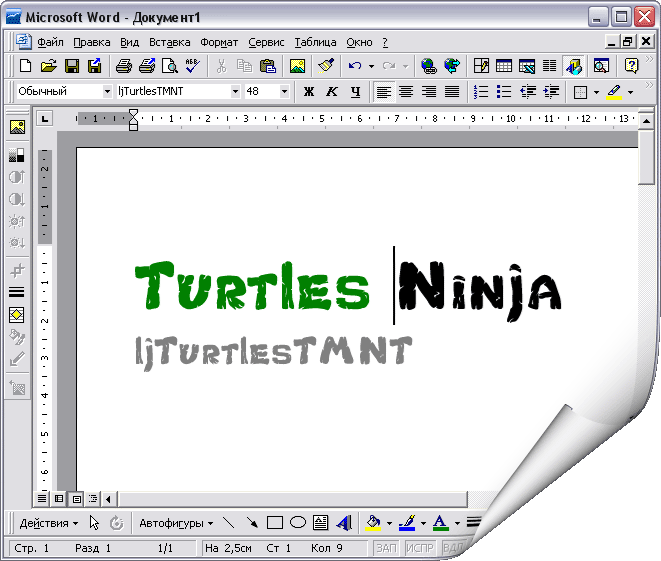Image resolution: width=661 pixels, height=561 pixels.
Task: Insert a text box from drawing toolbar
Action: tap(320, 523)
